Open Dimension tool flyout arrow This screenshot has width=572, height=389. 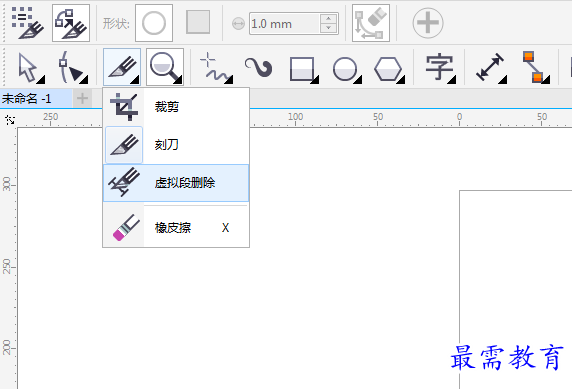coord(503,80)
